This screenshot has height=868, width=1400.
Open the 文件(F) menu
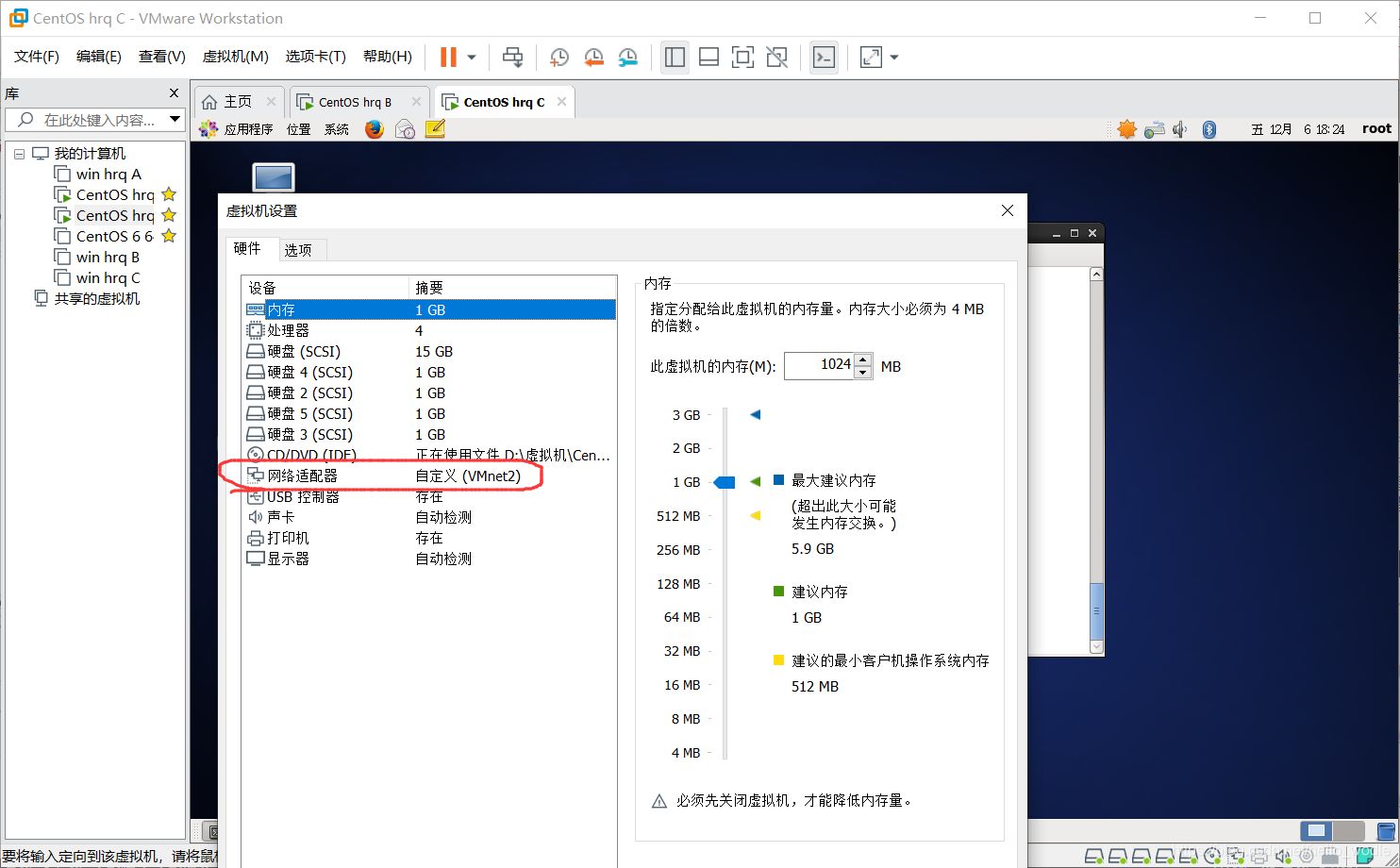37,57
